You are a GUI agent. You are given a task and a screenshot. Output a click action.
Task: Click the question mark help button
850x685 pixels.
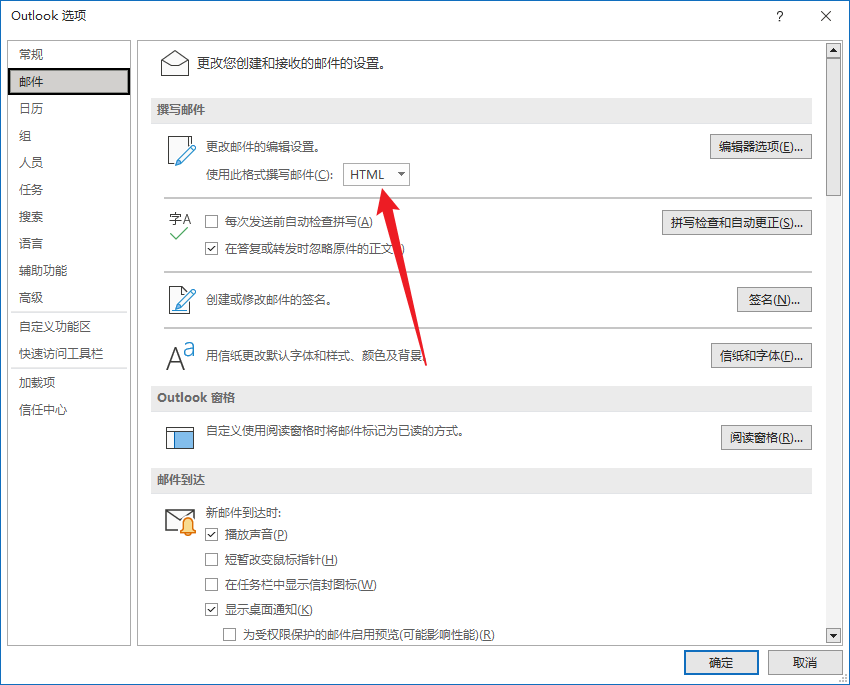(x=780, y=16)
